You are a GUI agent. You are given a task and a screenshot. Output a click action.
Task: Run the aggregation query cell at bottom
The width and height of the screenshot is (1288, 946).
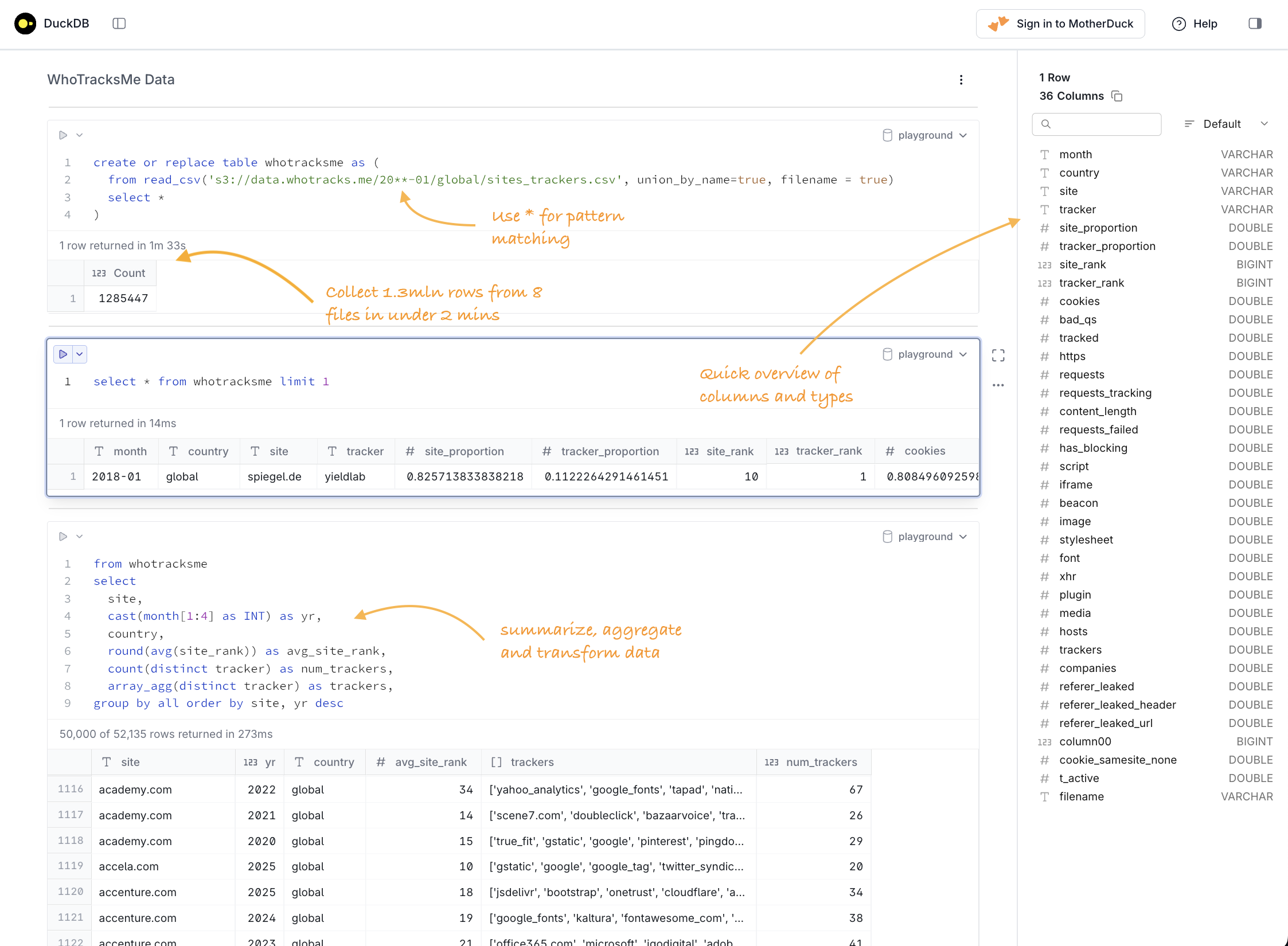pyautogui.click(x=63, y=536)
